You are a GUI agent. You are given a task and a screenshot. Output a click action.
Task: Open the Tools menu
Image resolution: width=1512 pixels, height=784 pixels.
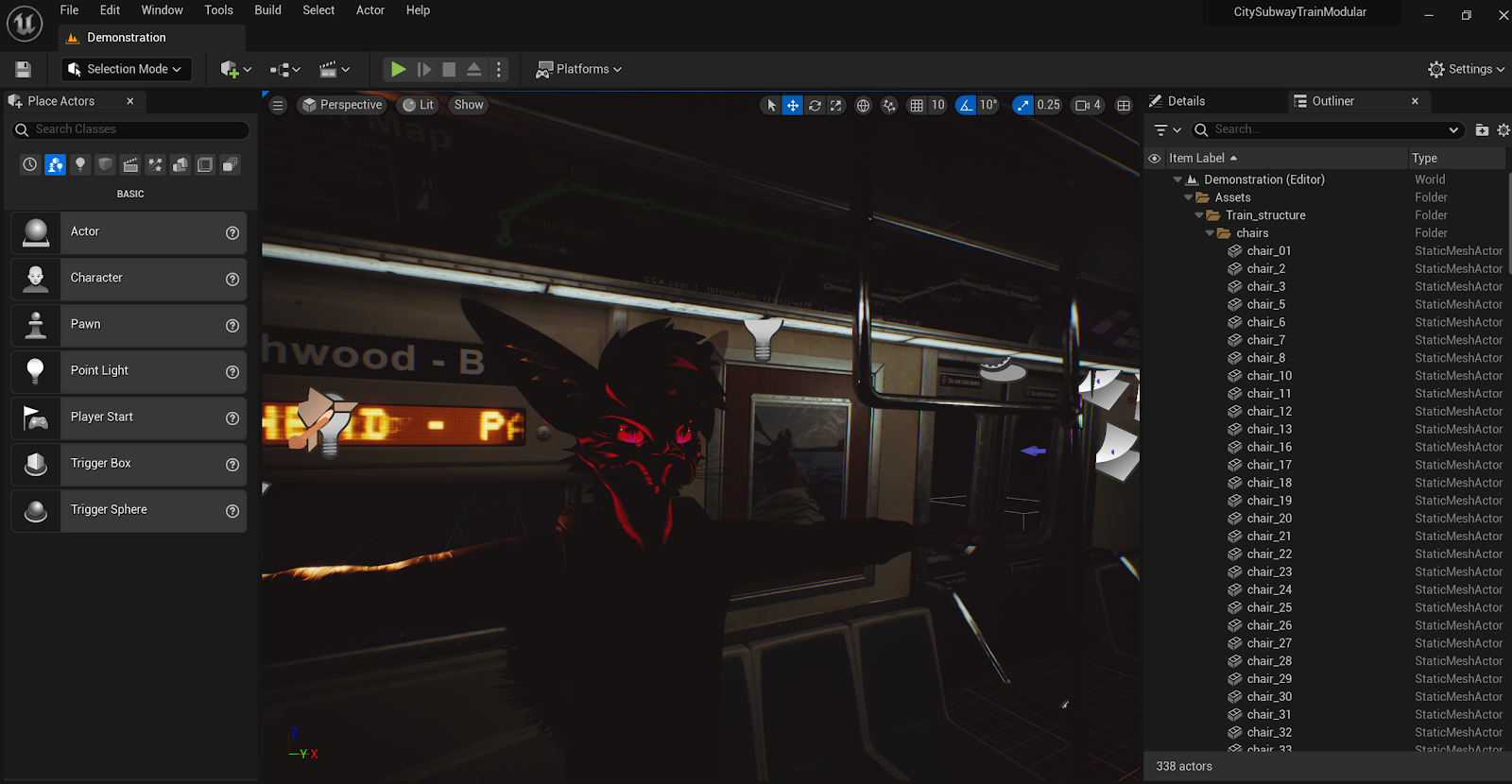218,10
